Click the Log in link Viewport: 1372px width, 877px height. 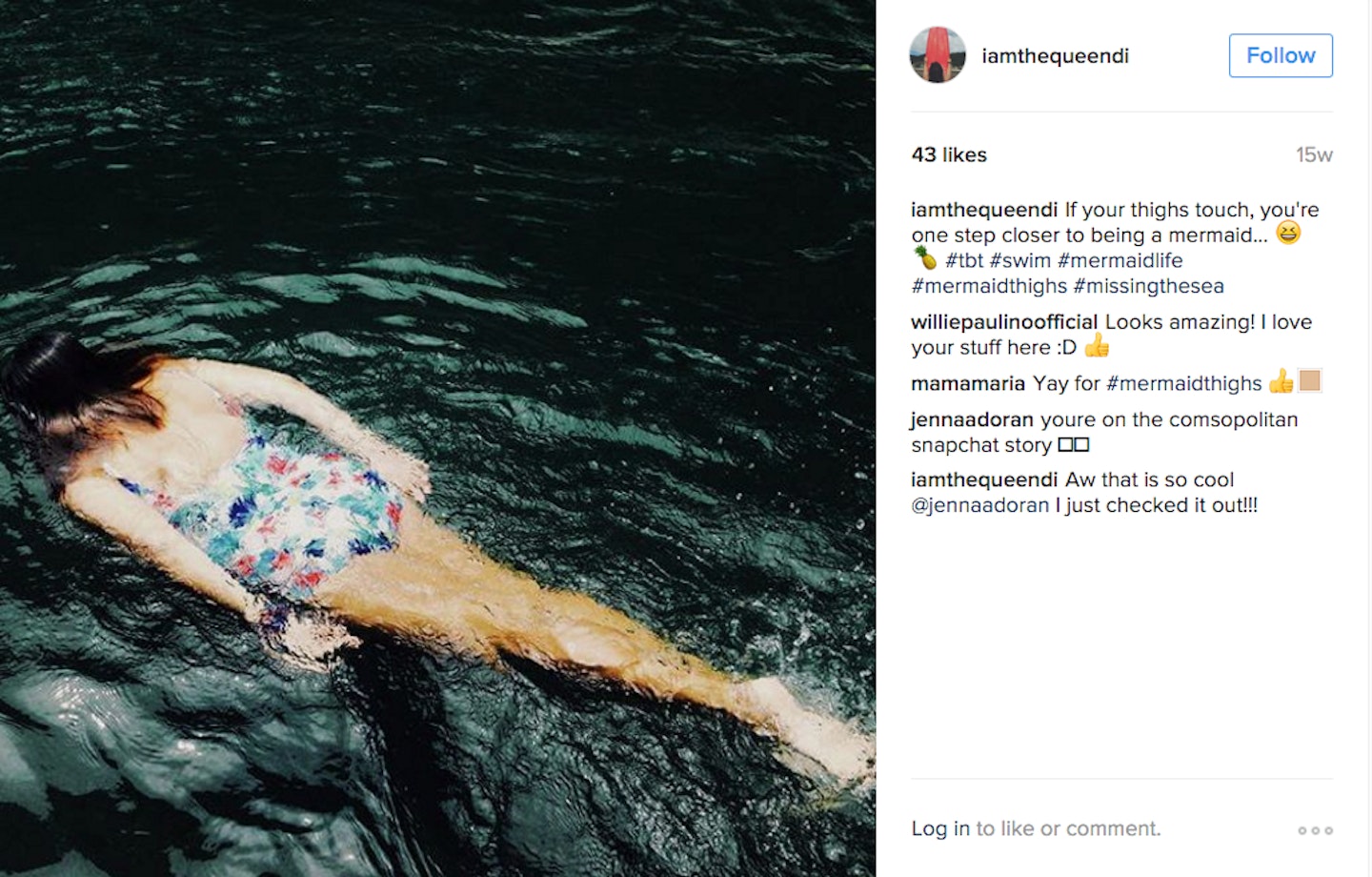[x=939, y=828]
